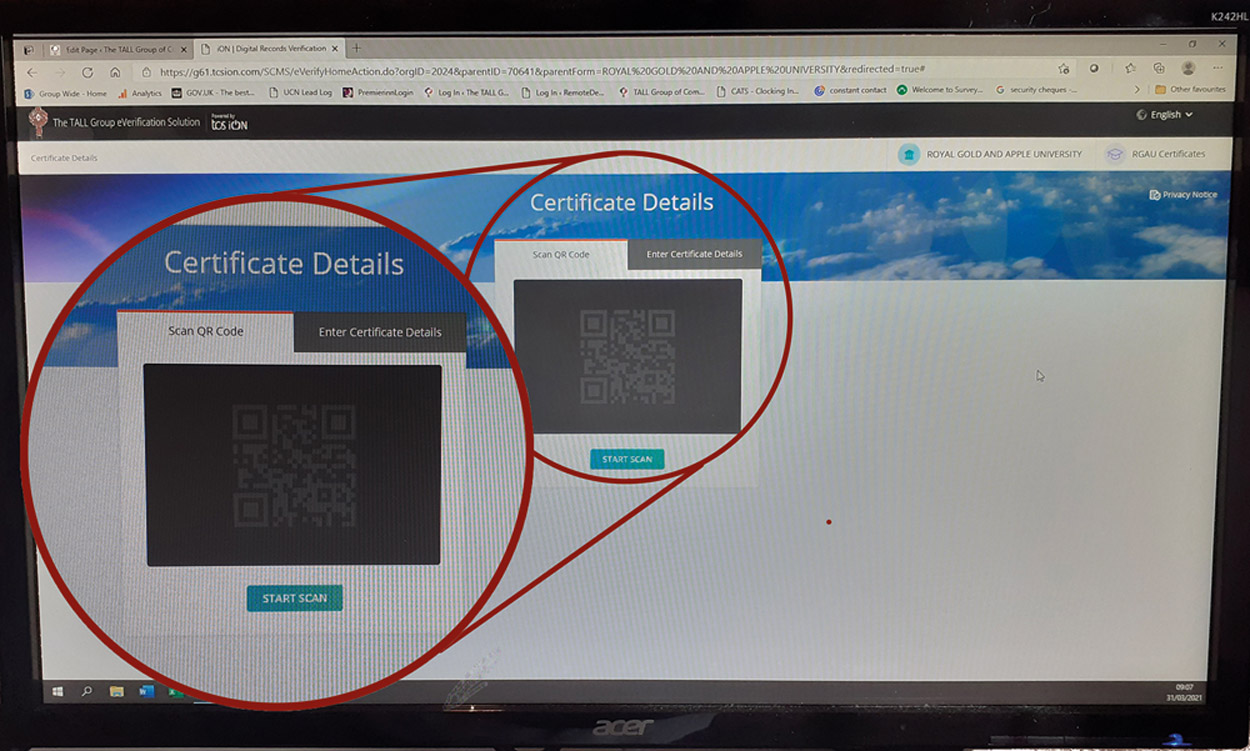
Task: Open the Group Wide - Home bookmark
Action: [65, 93]
